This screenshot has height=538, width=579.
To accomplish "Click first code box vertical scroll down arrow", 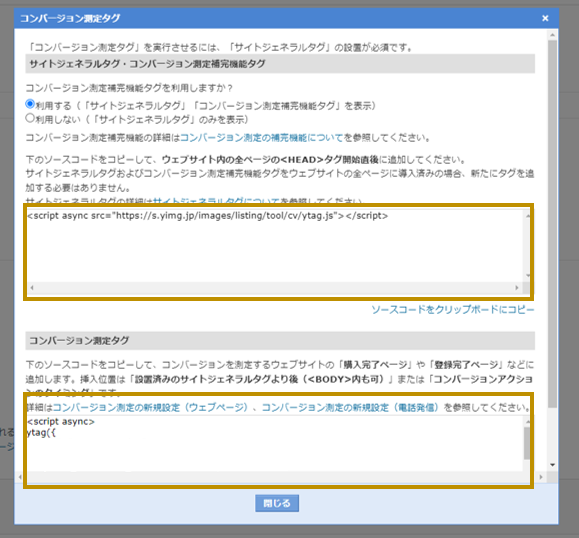I will [x=528, y=275].
